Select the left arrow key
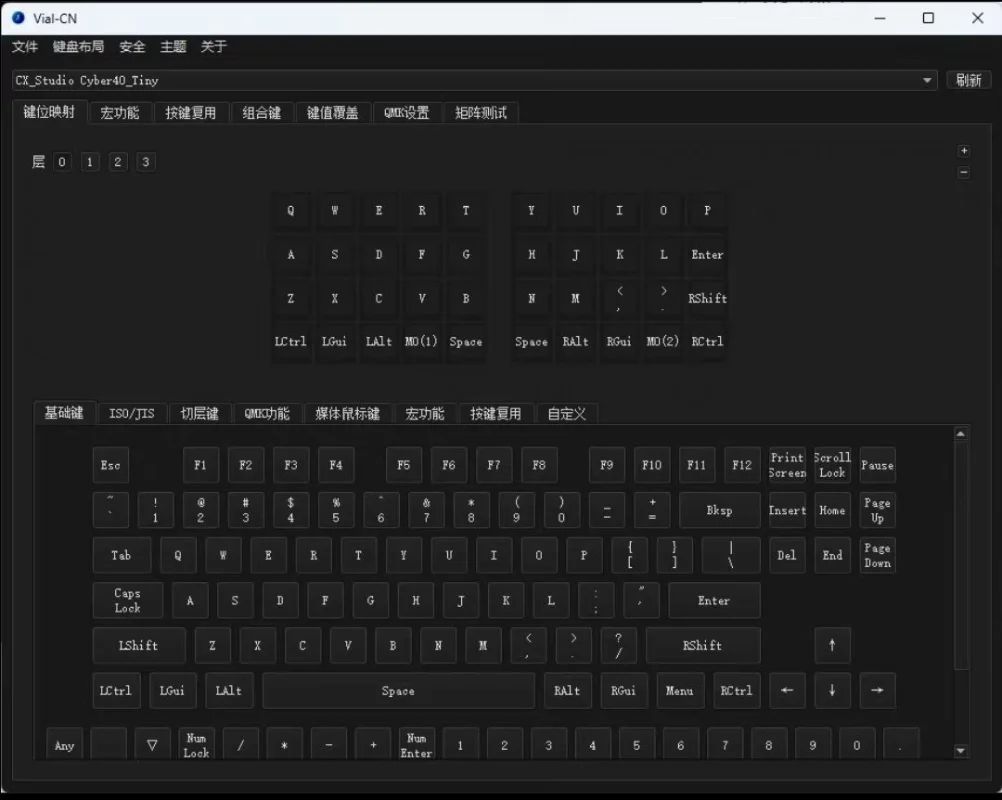 pyautogui.click(x=787, y=691)
